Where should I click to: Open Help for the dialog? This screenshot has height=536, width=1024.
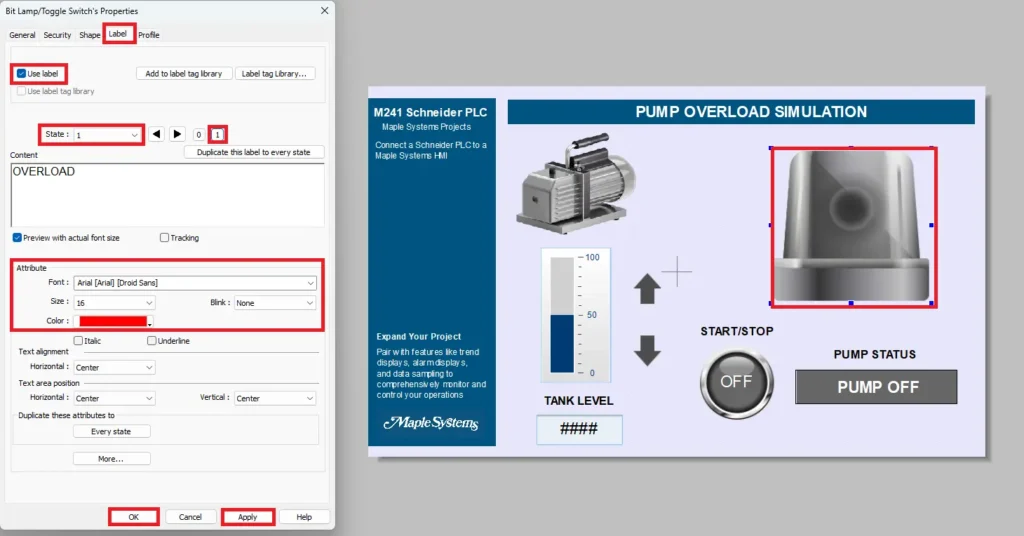coord(304,517)
